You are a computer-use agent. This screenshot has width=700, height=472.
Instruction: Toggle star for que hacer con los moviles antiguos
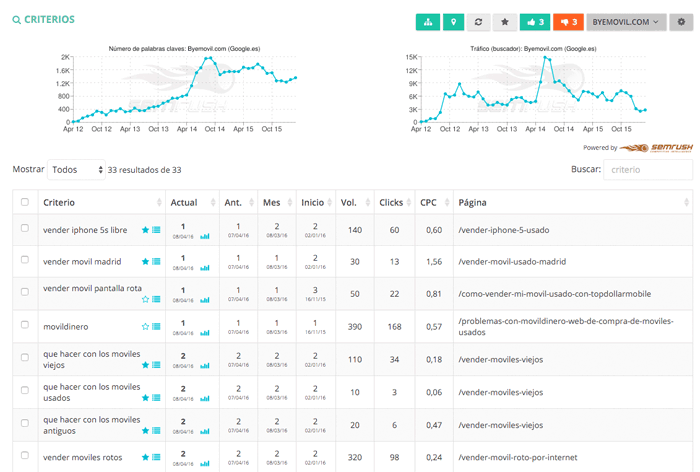(145, 430)
